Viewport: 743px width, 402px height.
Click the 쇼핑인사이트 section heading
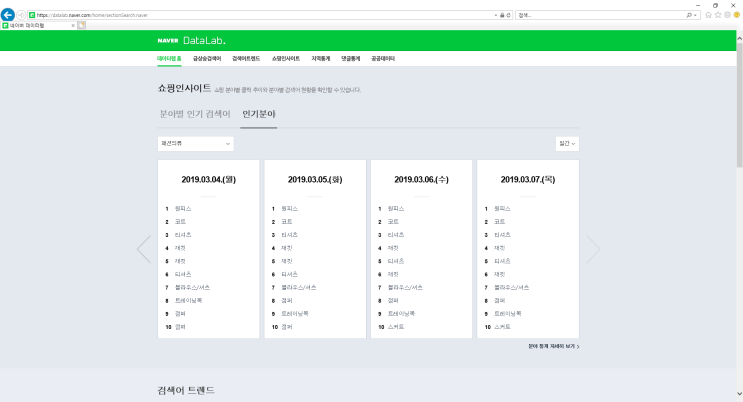[x=185, y=88]
